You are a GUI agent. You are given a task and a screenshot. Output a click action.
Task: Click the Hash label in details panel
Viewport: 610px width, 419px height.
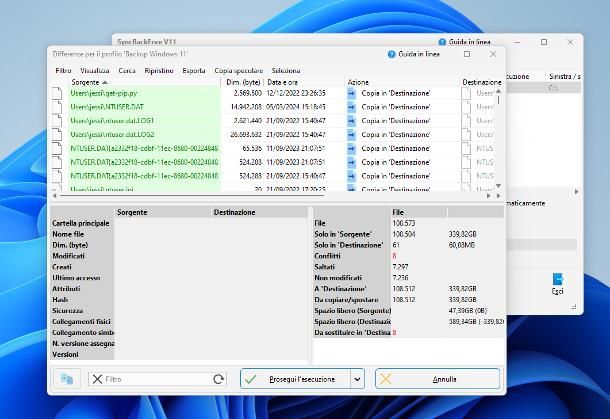(x=60, y=300)
